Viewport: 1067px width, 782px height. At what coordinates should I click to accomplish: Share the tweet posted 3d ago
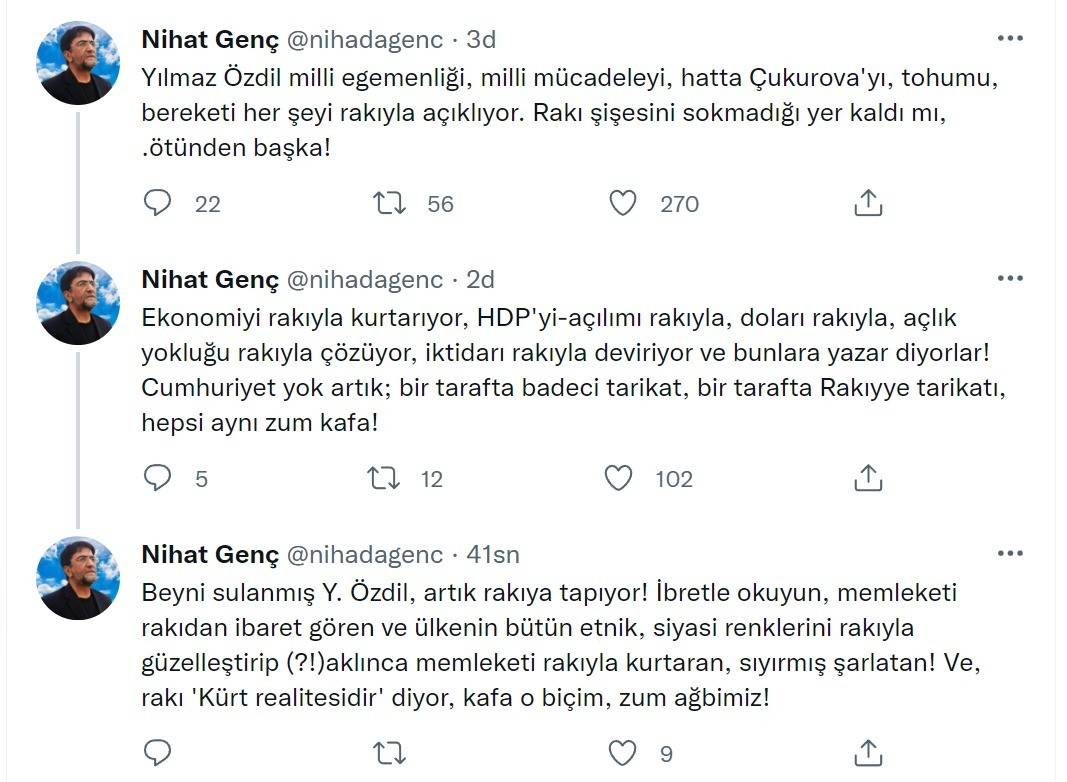click(x=868, y=204)
